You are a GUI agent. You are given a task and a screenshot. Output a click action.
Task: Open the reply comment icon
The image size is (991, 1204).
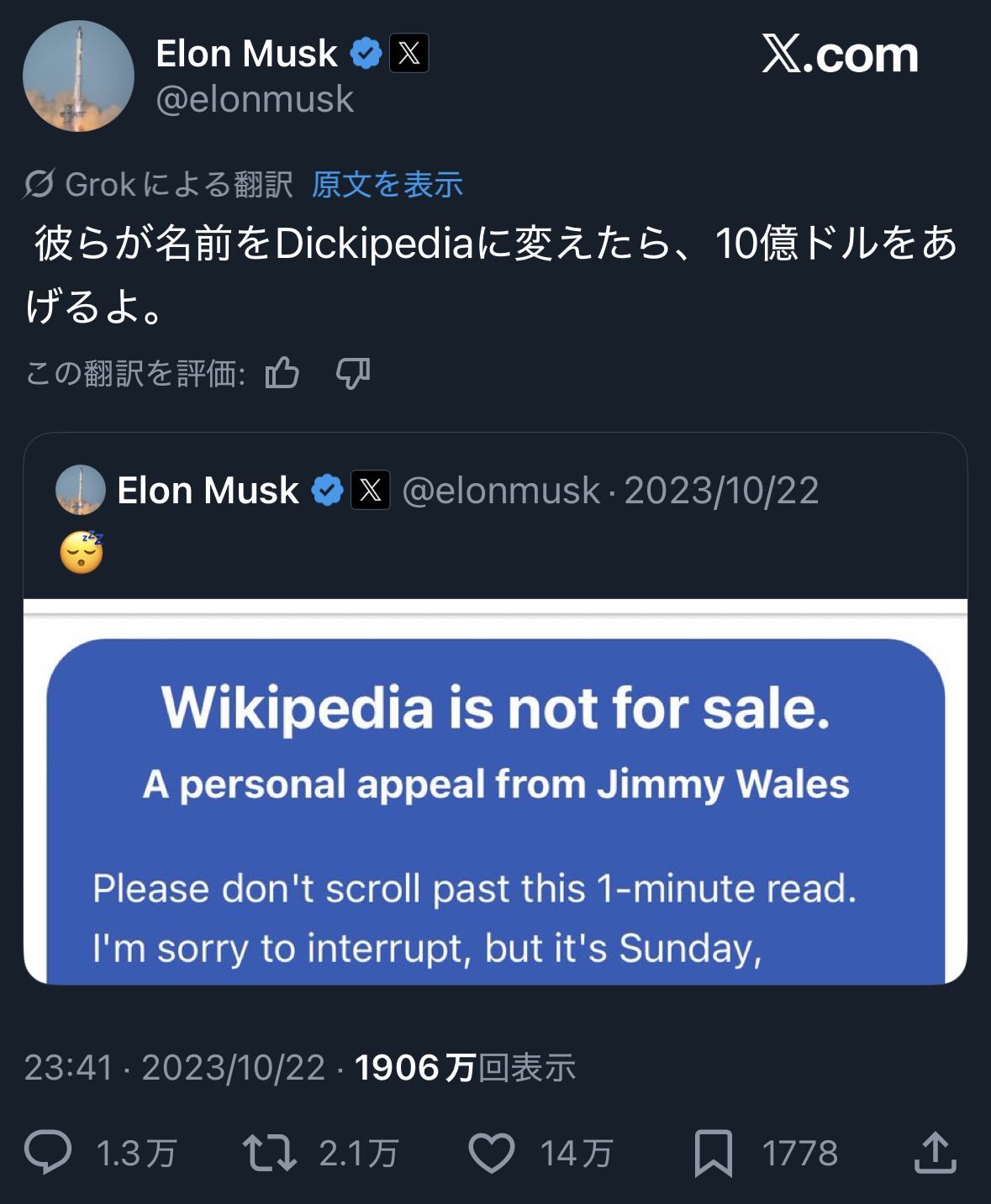point(48,1152)
